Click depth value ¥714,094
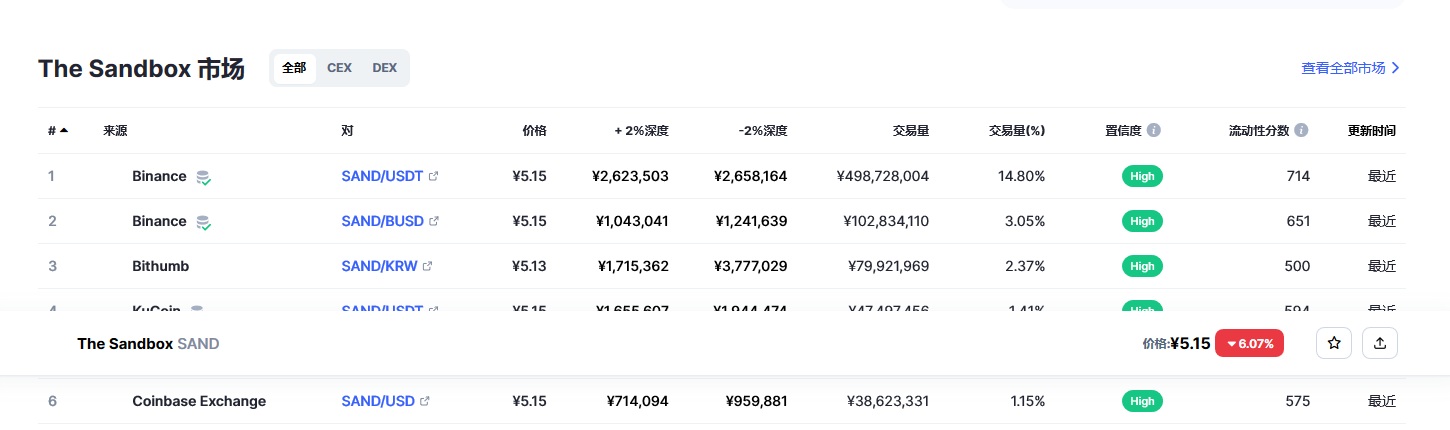Viewport: 1450px width, 430px height. coord(637,401)
